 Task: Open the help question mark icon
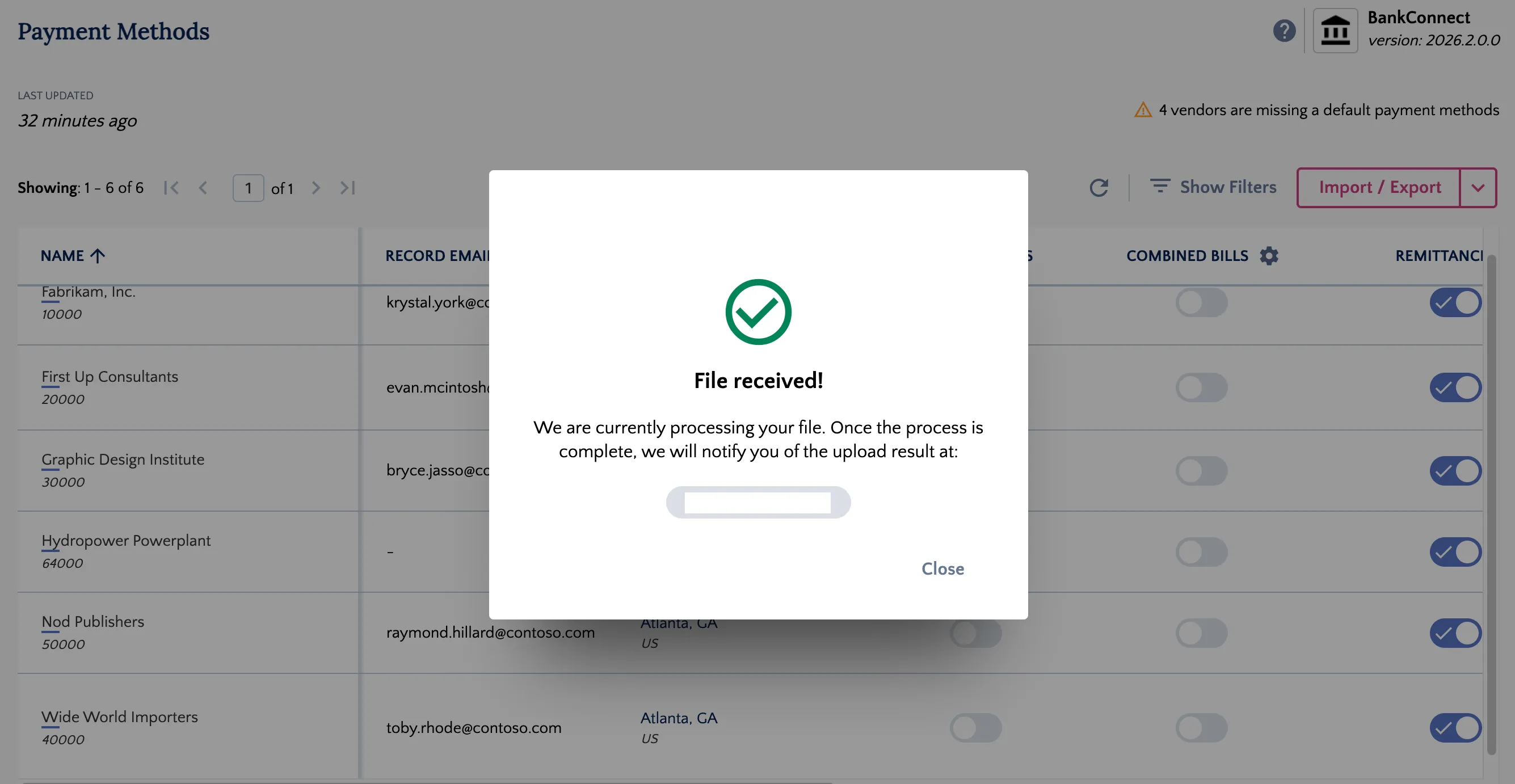tap(1284, 31)
